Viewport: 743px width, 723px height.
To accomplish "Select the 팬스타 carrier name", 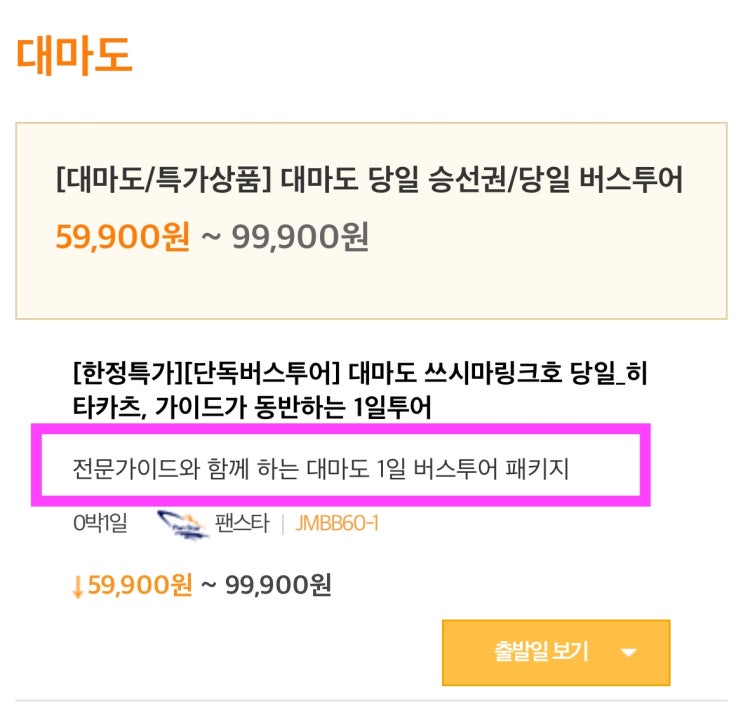I will click(241, 524).
